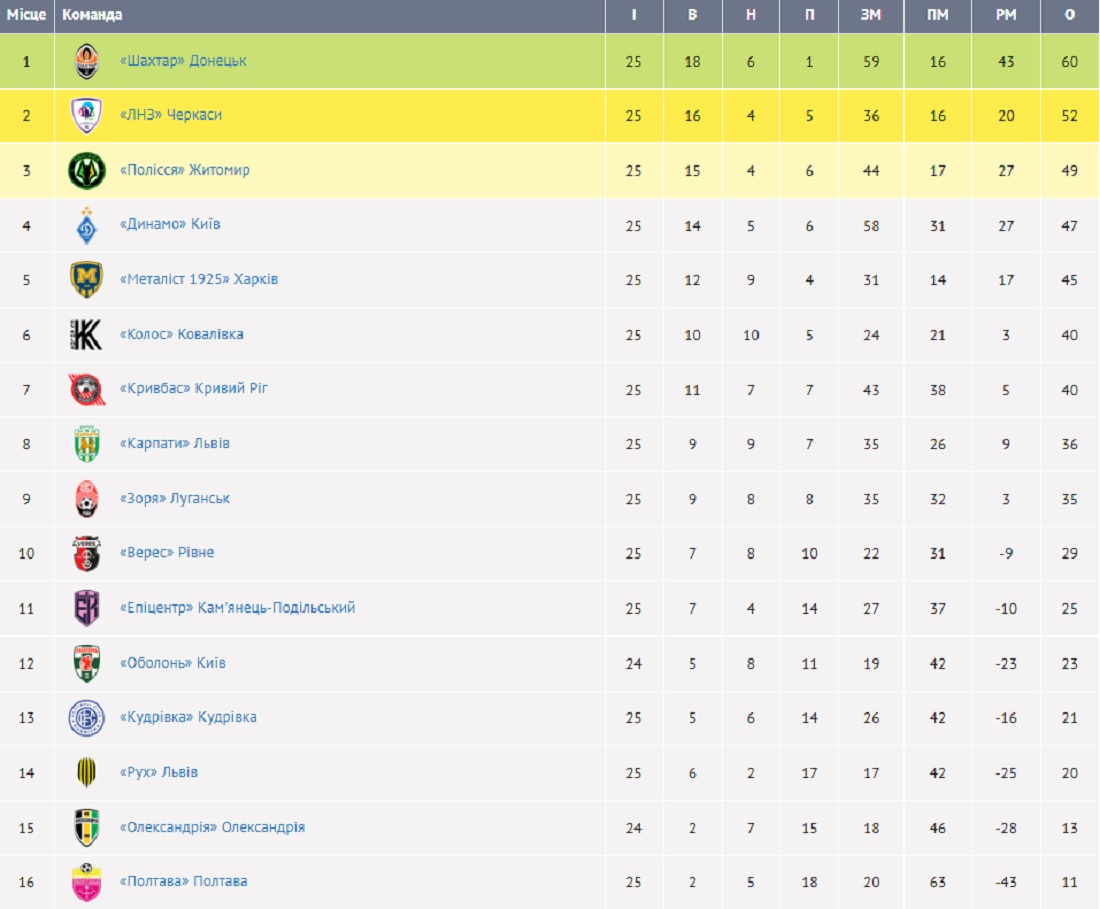
Task: Click the Poltava club logo
Action: pos(87,882)
